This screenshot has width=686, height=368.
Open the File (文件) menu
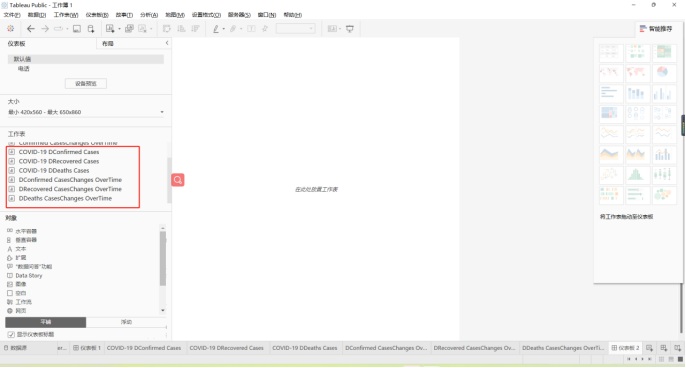click(x=12, y=15)
